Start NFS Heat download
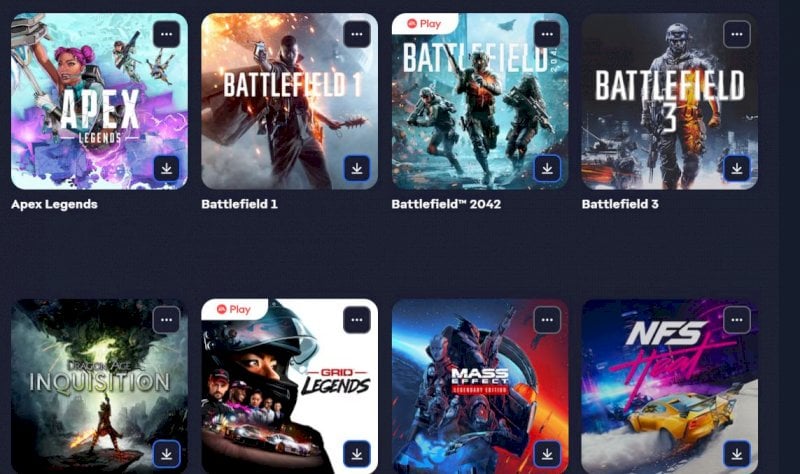Image resolution: width=800 pixels, height=474 pixels. click(x=737, y=454)
